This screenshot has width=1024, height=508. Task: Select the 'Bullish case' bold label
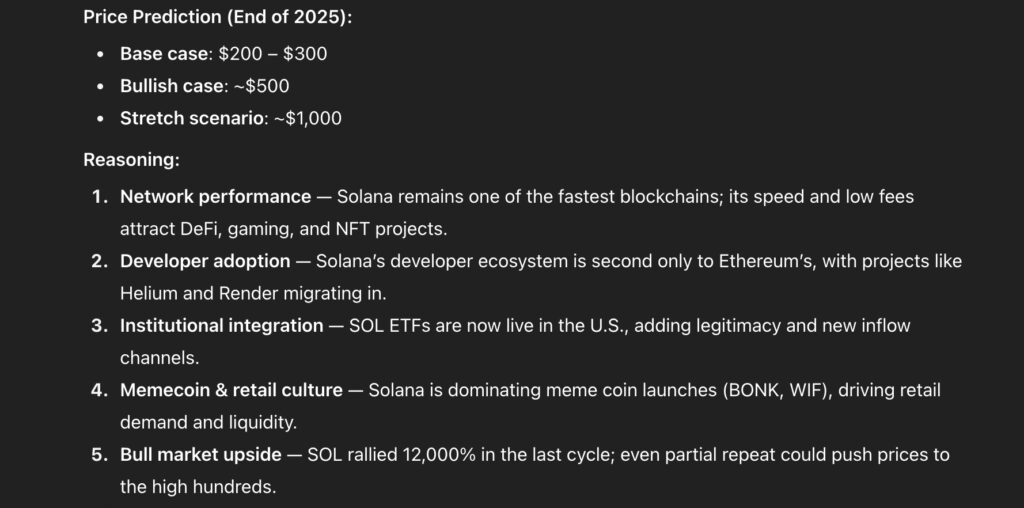[172, 86]
